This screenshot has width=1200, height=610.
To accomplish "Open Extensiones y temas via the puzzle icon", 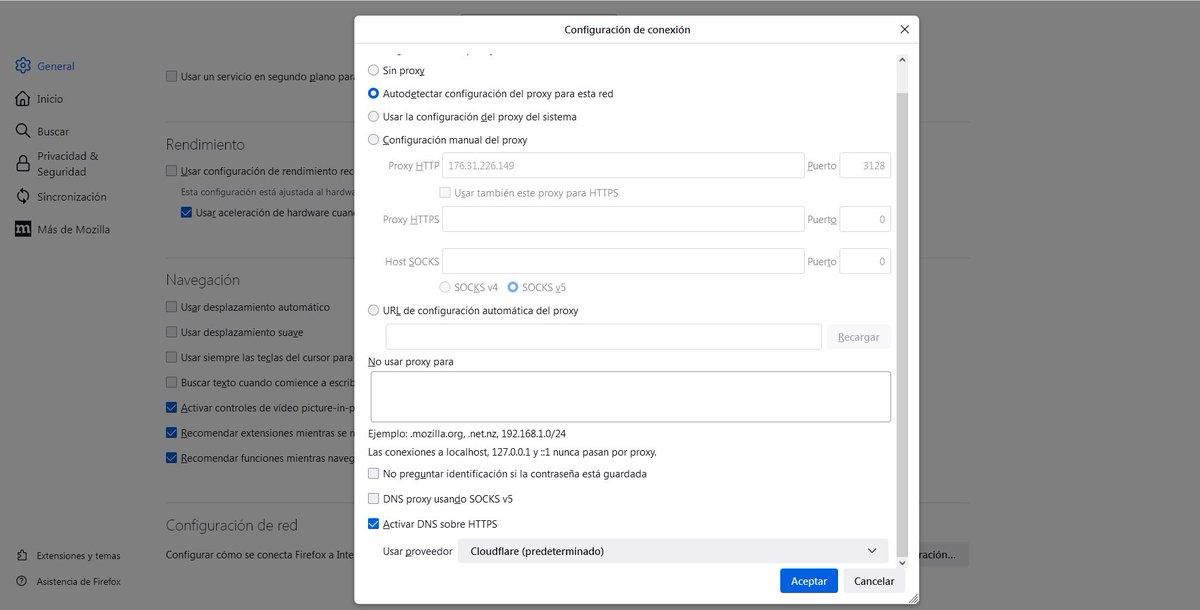I will pyautogui.click(x=22, y=555).
